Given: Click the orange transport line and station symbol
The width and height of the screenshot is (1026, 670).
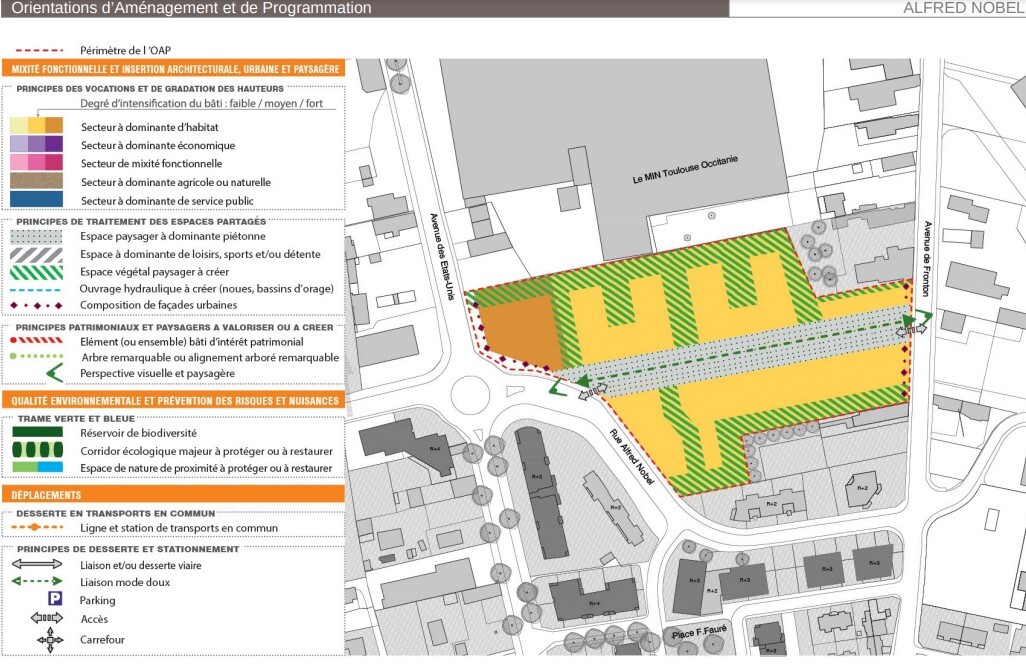Looking at the screenshot, I should 37,527.
